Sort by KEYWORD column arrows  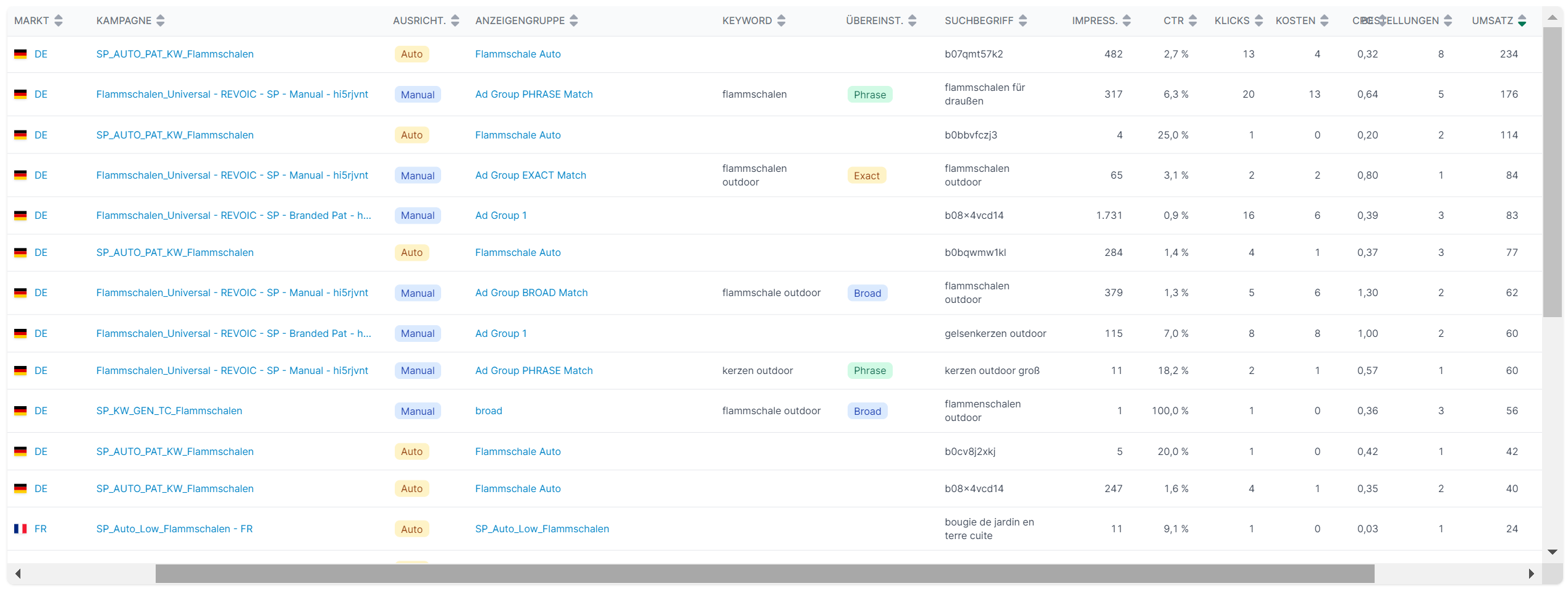tap(781, 20)
